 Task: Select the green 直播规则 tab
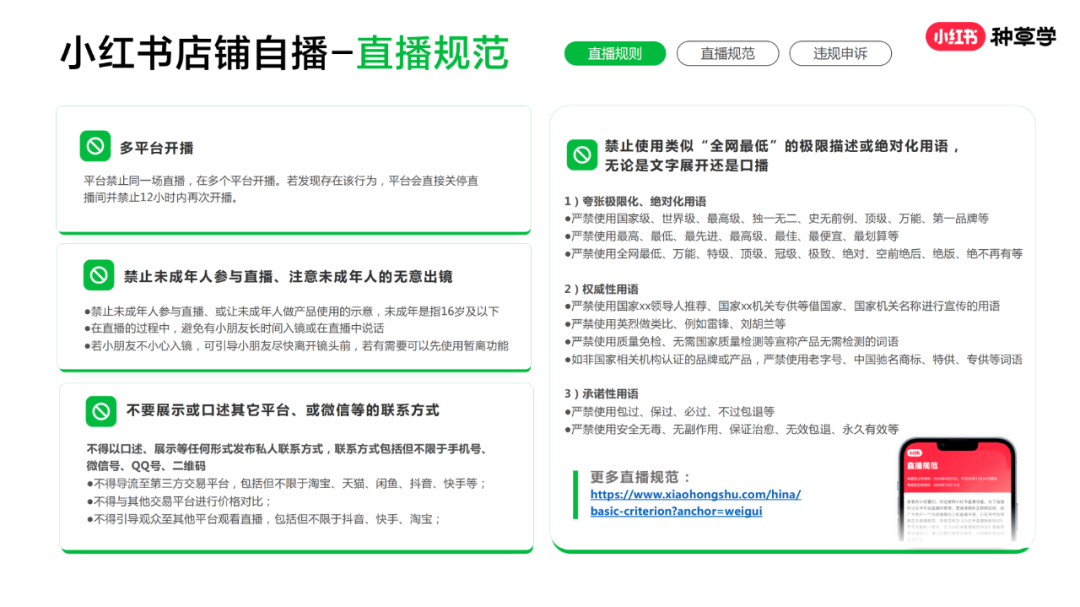[x=615, y=54]
